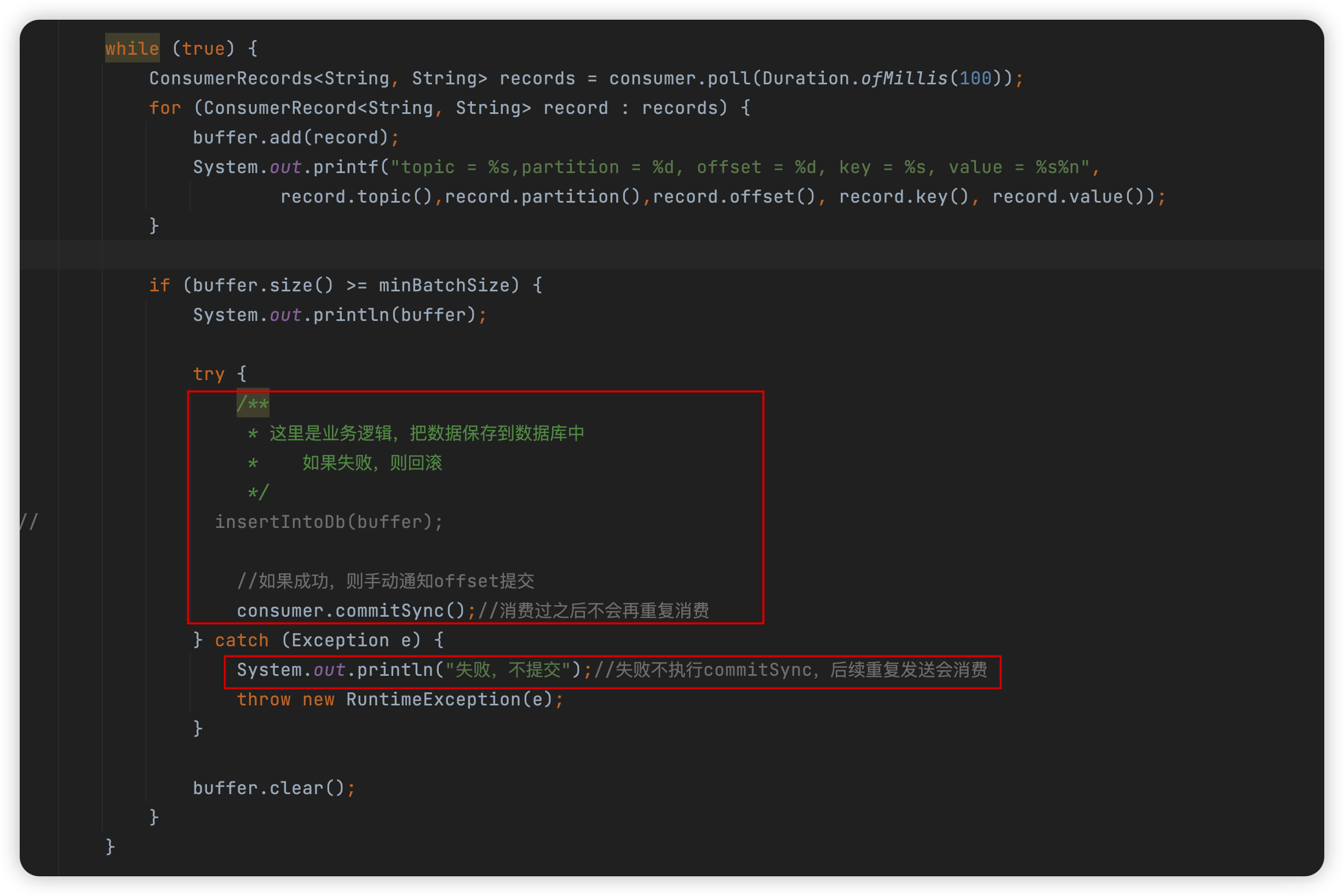
Task: Click 'Duration.ofMillis' method call
Action: pos(855,78)
